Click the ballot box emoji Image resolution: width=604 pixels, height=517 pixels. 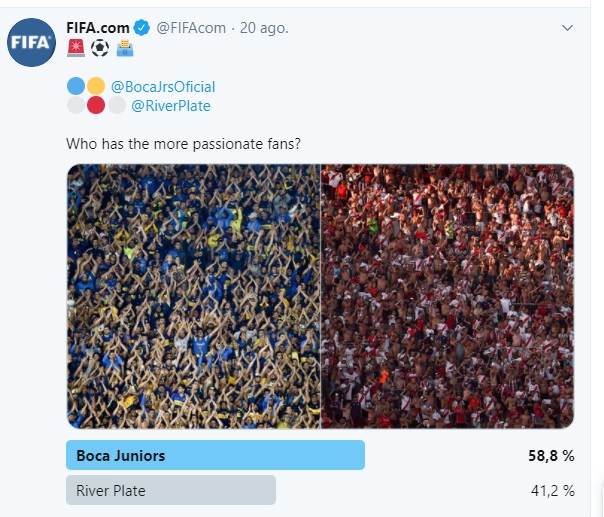tap(124, 47)
